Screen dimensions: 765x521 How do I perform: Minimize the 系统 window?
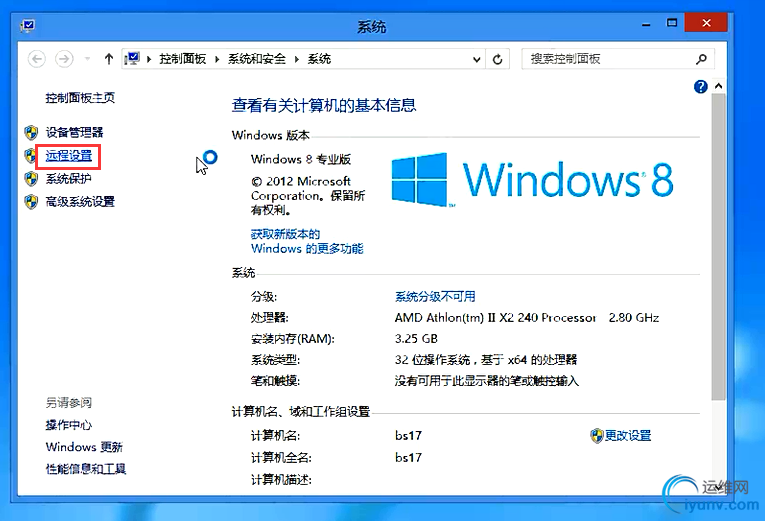pyautogui.click(x=646, y=23)
